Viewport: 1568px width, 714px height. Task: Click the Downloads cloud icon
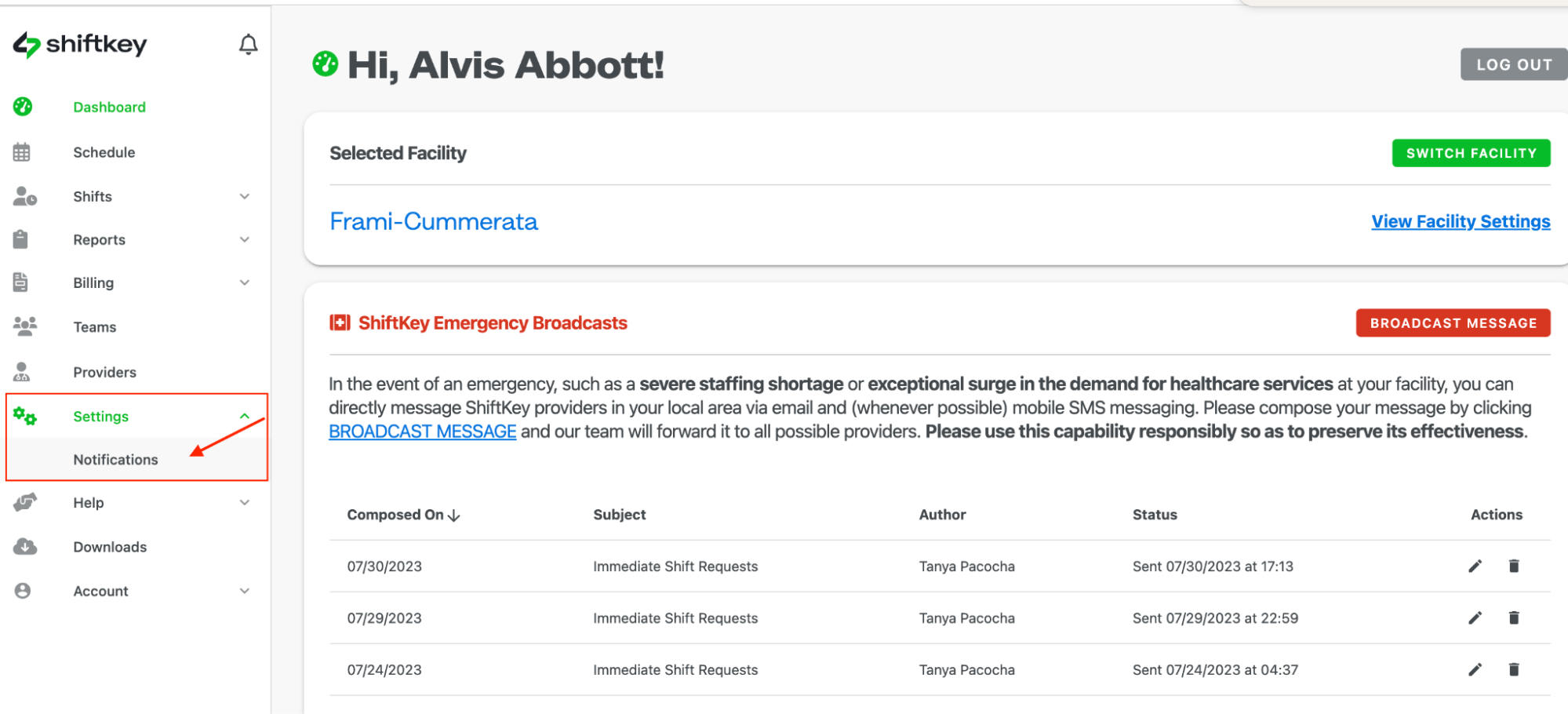[25, 547]
